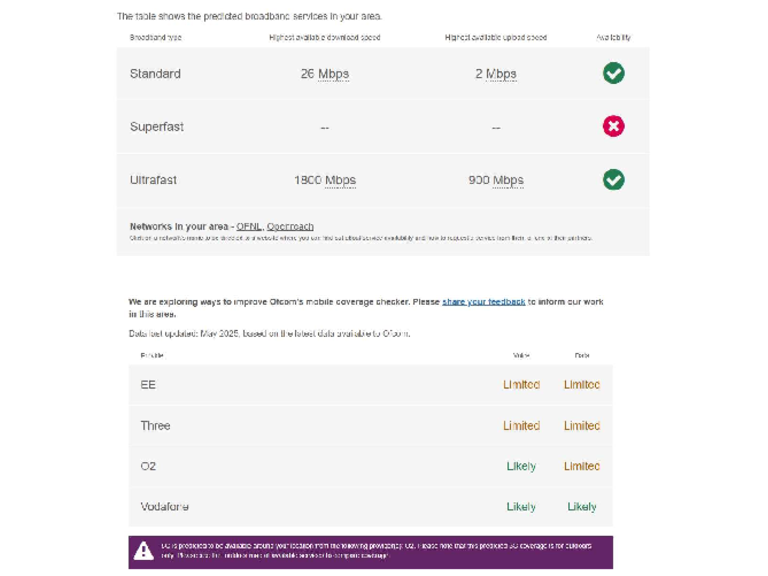Click the Standard broadband green availability checkmark
This screenshot has width=768, height=576.
tap(613, 73)
